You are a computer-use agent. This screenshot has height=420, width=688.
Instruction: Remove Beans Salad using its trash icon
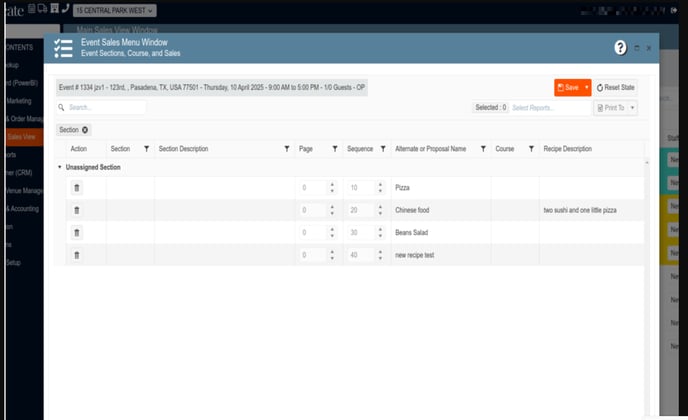coord(77,233)
